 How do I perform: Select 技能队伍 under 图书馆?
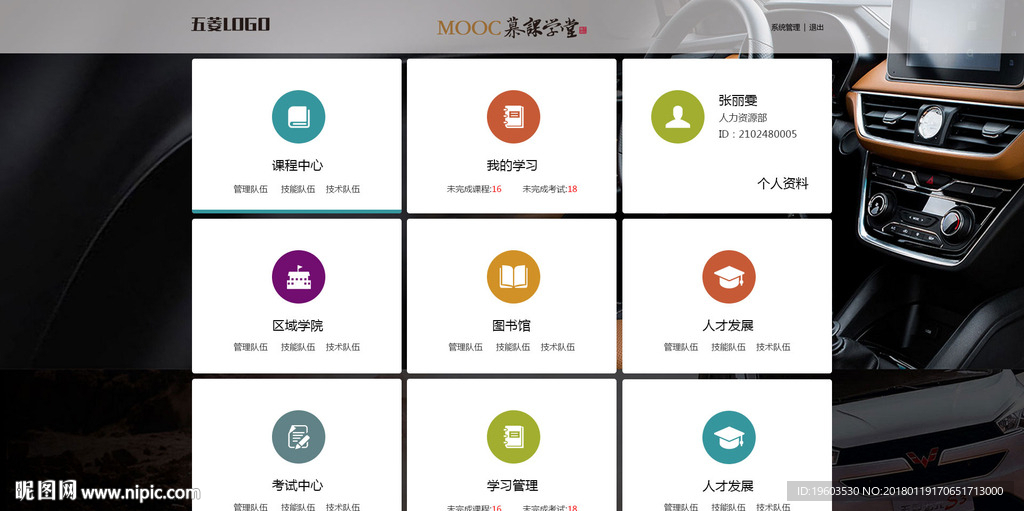point(513,347)
